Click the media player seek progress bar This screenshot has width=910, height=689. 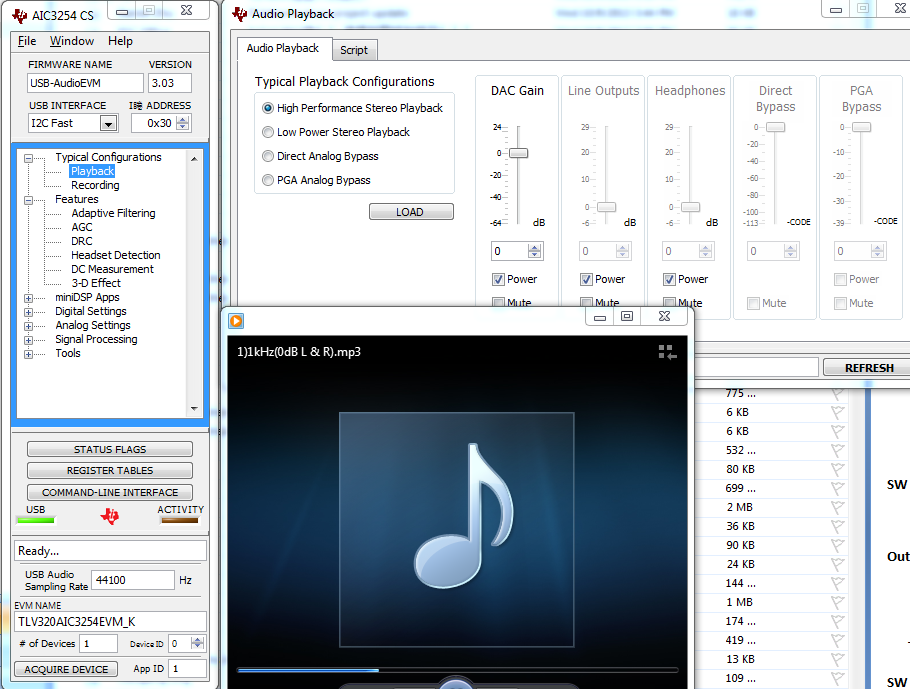tap(457, 670)
